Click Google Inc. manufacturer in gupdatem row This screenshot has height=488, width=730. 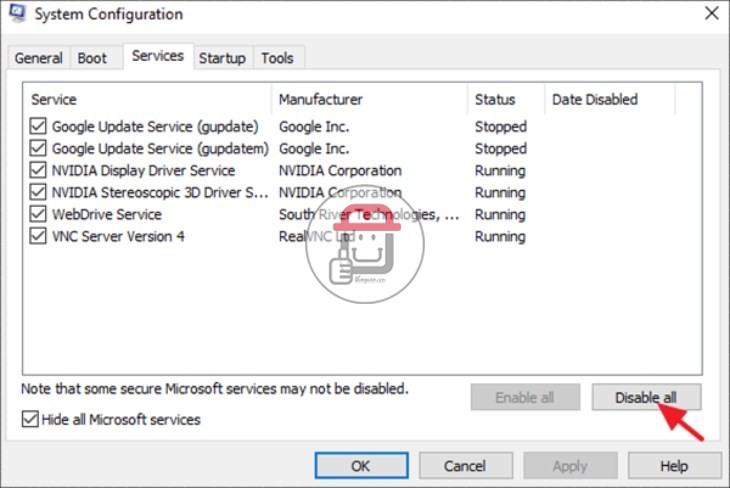(x=314, y=149)
